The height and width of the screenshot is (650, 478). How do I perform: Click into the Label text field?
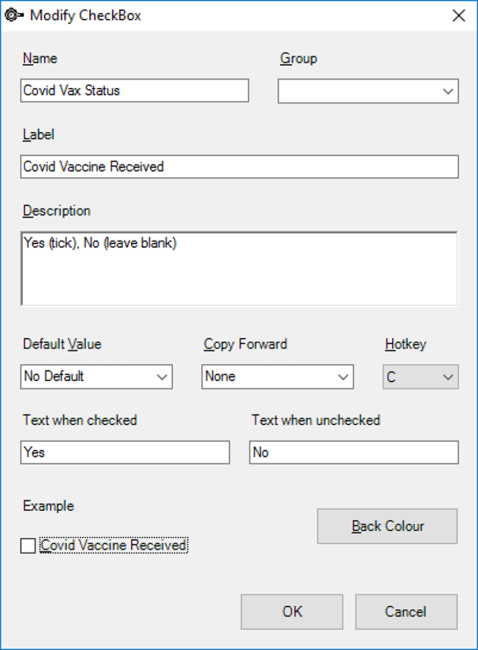[x=239, y=167]
